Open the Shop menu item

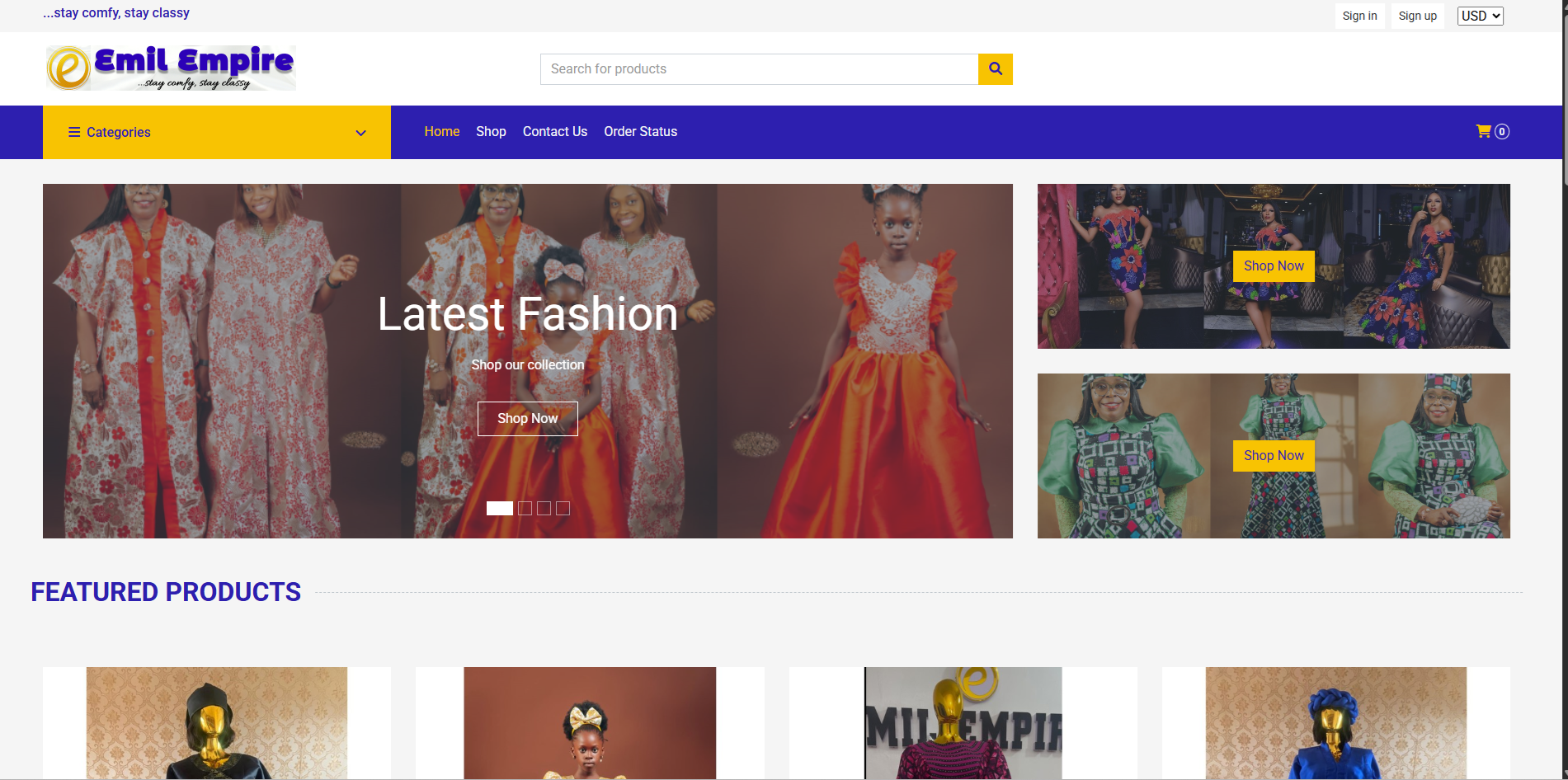(x=491, y=131)
